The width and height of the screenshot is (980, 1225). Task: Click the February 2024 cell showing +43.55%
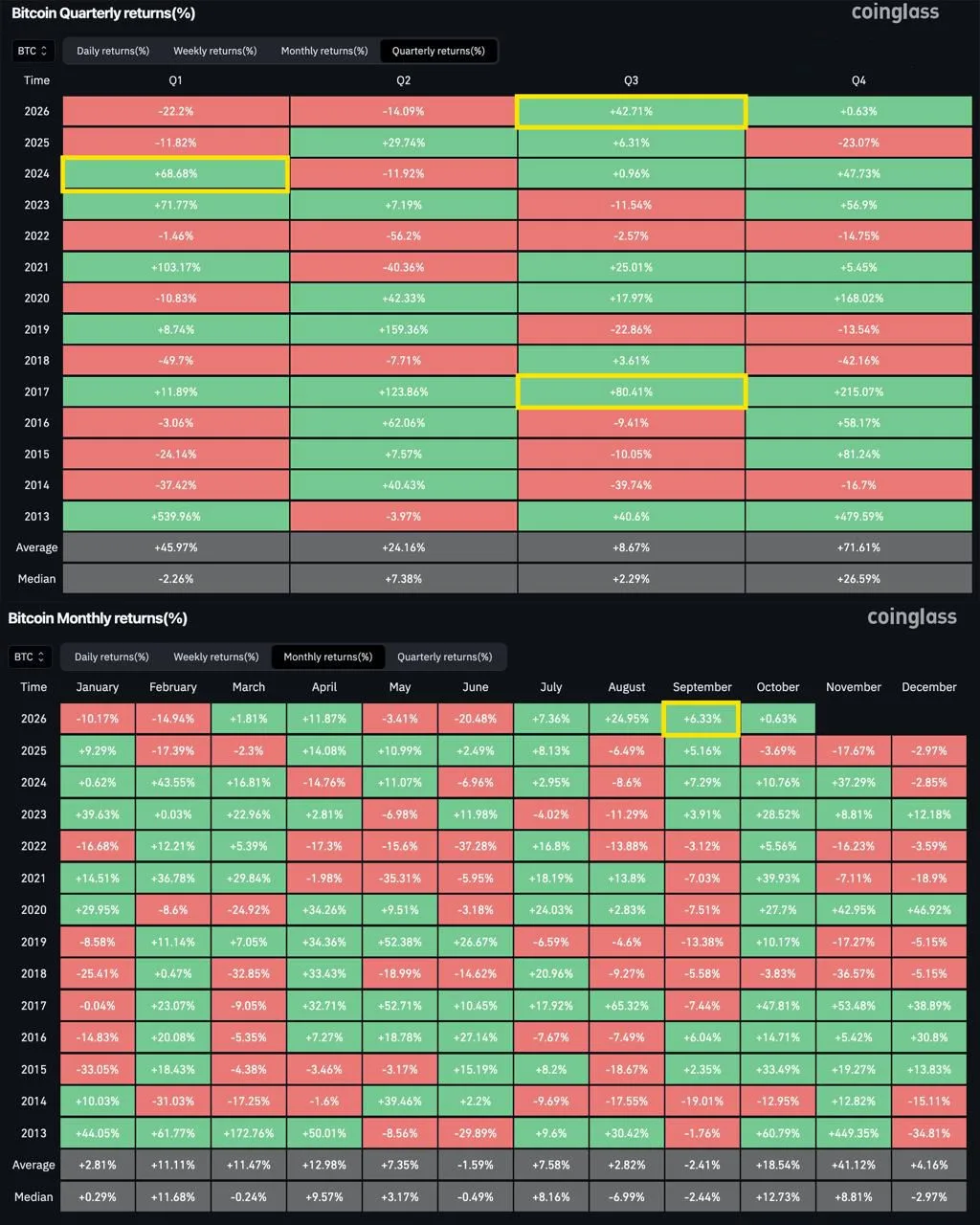(x=173, y=783)
